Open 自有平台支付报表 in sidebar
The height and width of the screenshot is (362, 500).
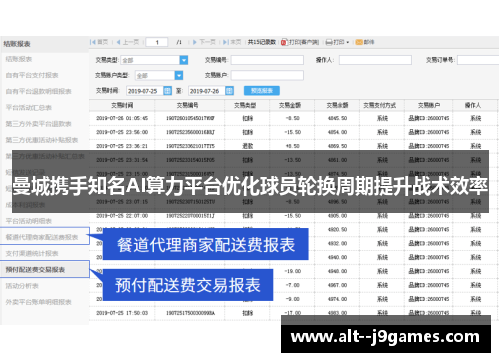click(32, 75)
